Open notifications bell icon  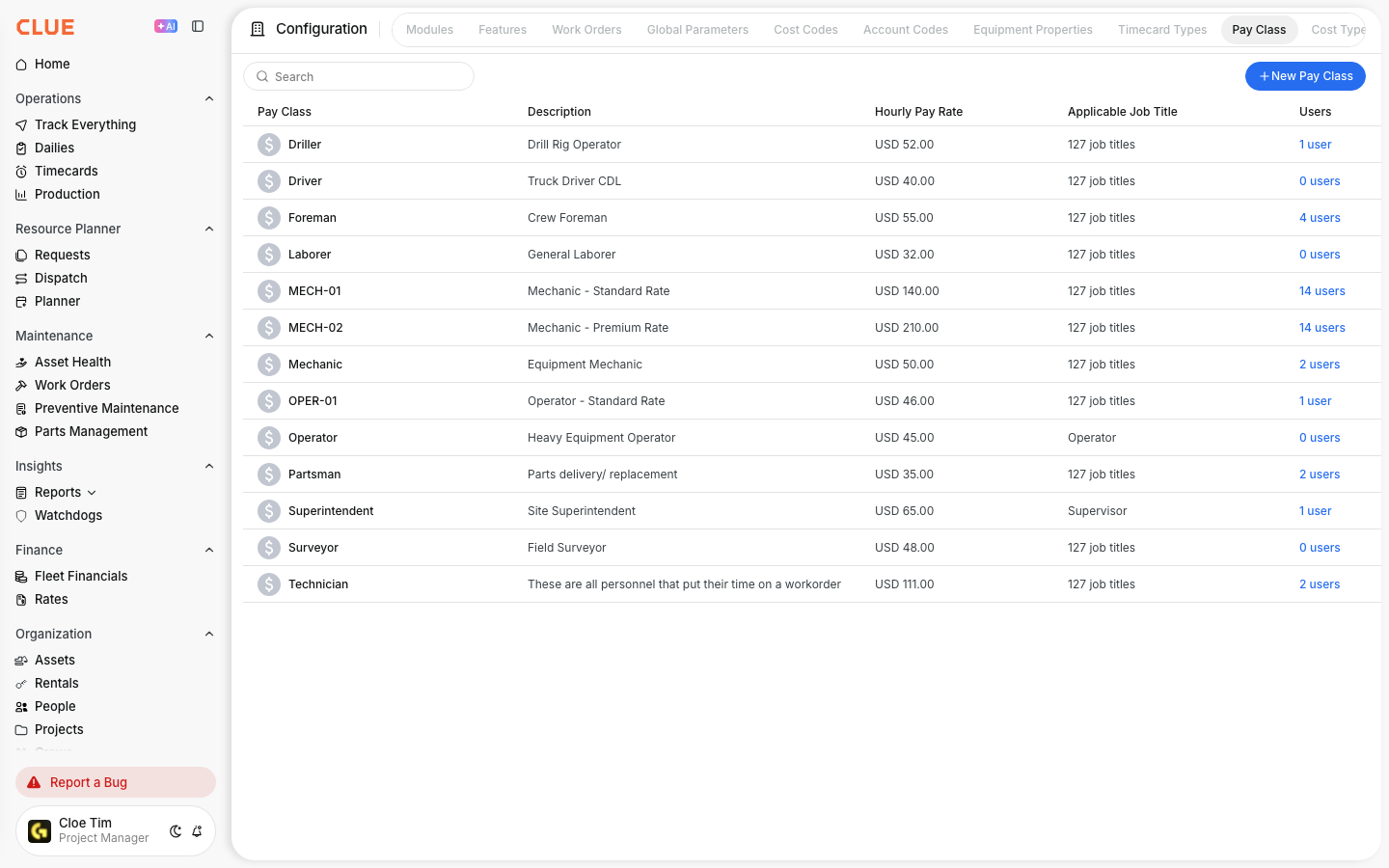click(x=197, y=831)
